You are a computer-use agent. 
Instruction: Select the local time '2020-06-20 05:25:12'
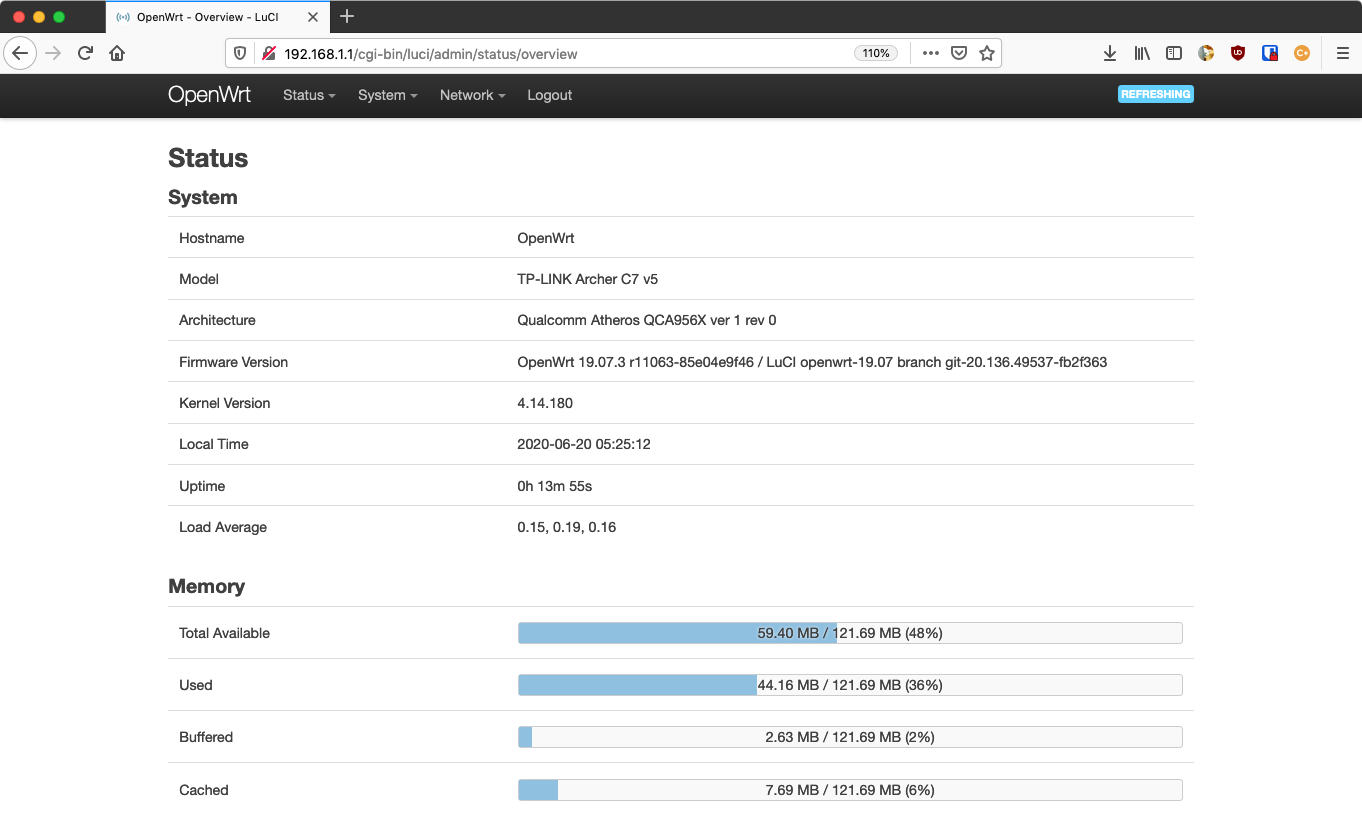tap(584, 444)
